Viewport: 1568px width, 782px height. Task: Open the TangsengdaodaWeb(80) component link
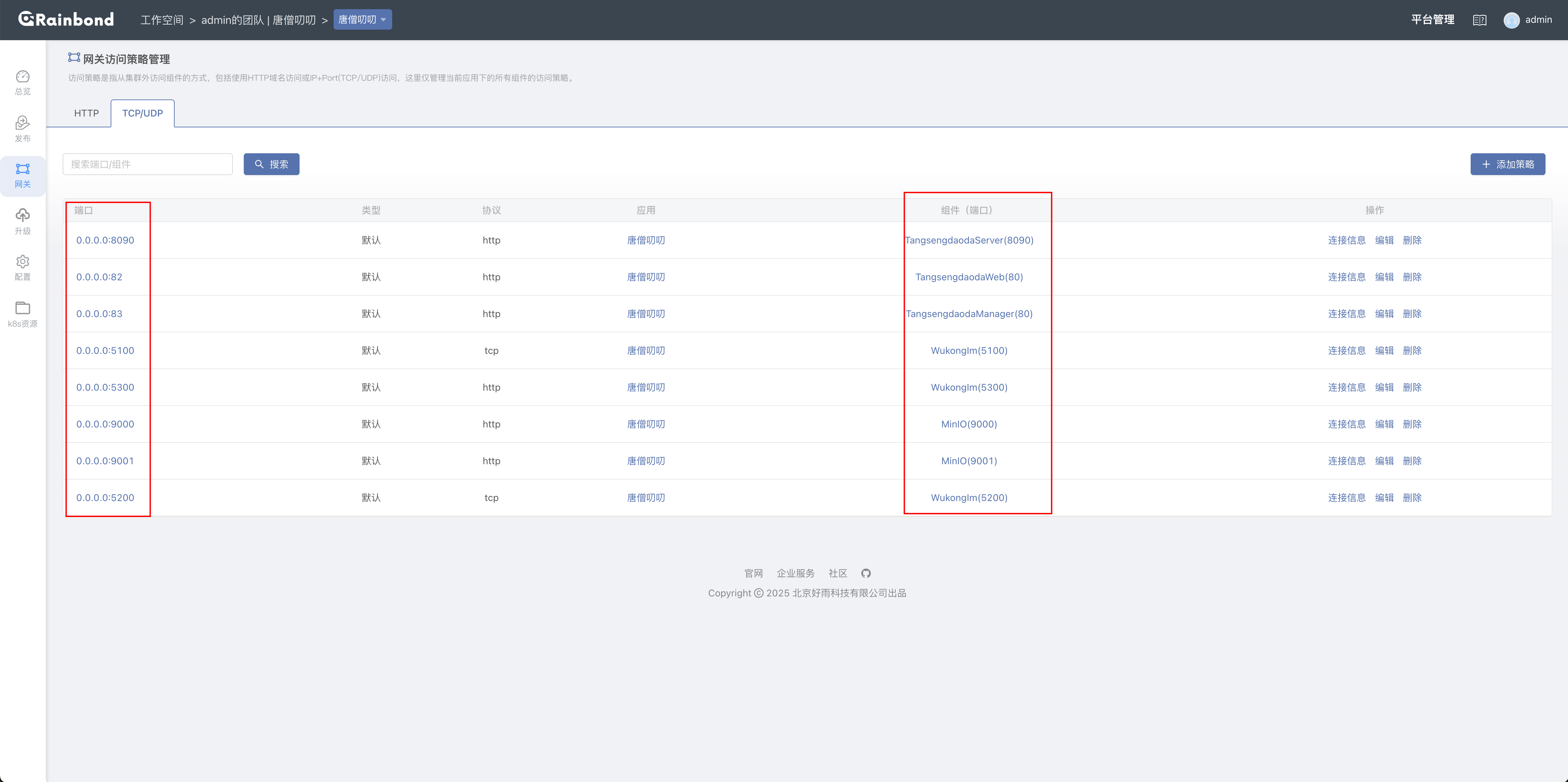[969, 277]
